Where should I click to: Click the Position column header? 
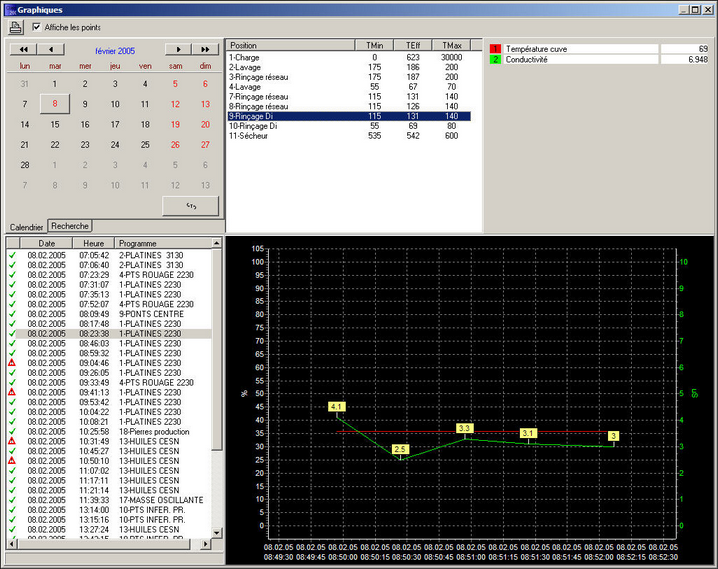coord(290,45)
